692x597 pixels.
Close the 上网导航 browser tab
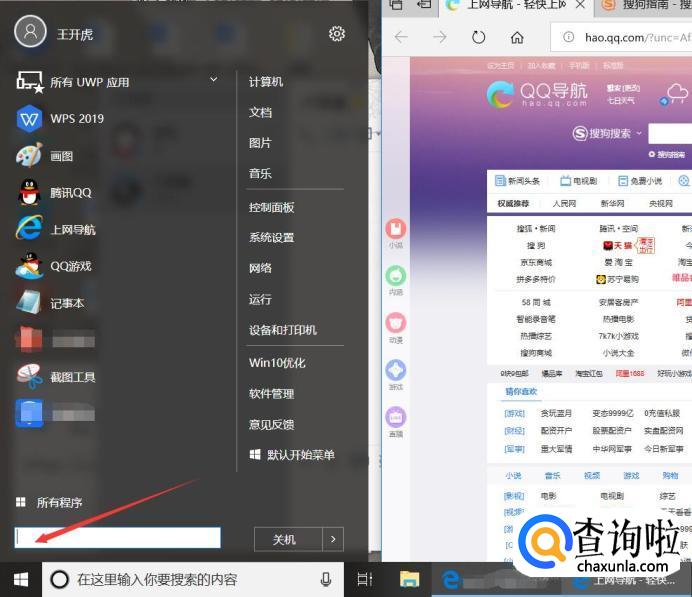581,5
